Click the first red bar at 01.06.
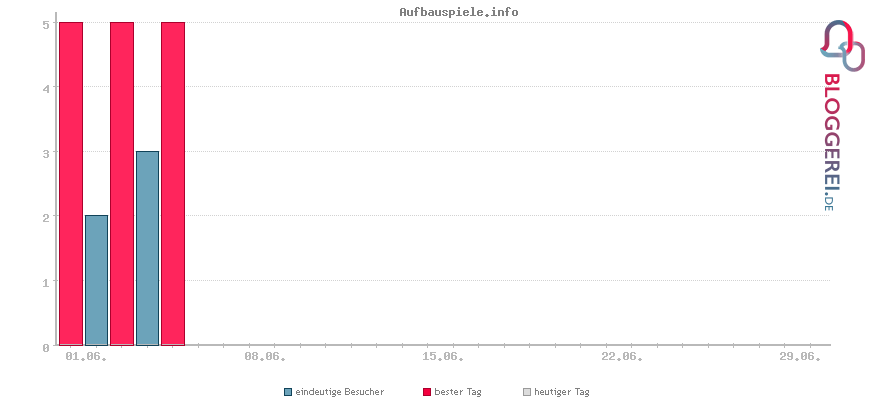The image size is (870, 400). tap(71, 184)
